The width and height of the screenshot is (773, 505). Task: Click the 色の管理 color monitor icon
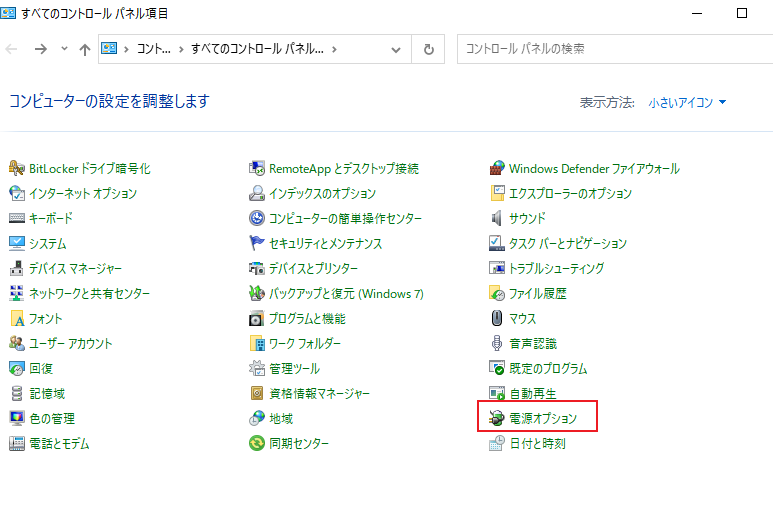tap(17, 418)
